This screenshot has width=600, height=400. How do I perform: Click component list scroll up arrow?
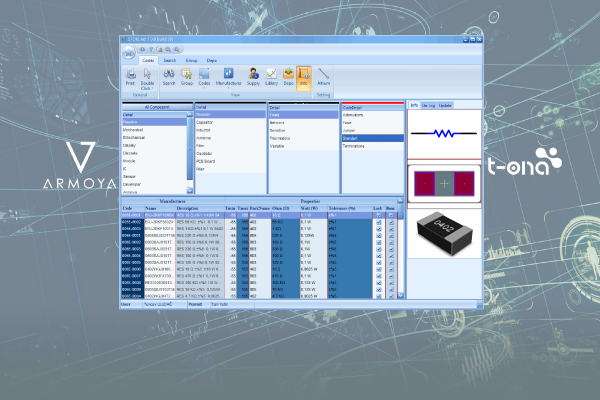190,114
